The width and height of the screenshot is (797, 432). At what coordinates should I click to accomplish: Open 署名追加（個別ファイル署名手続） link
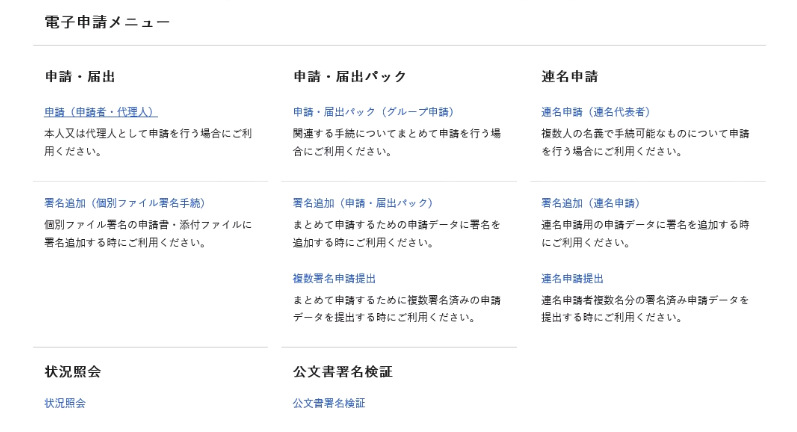coord(125,203)
